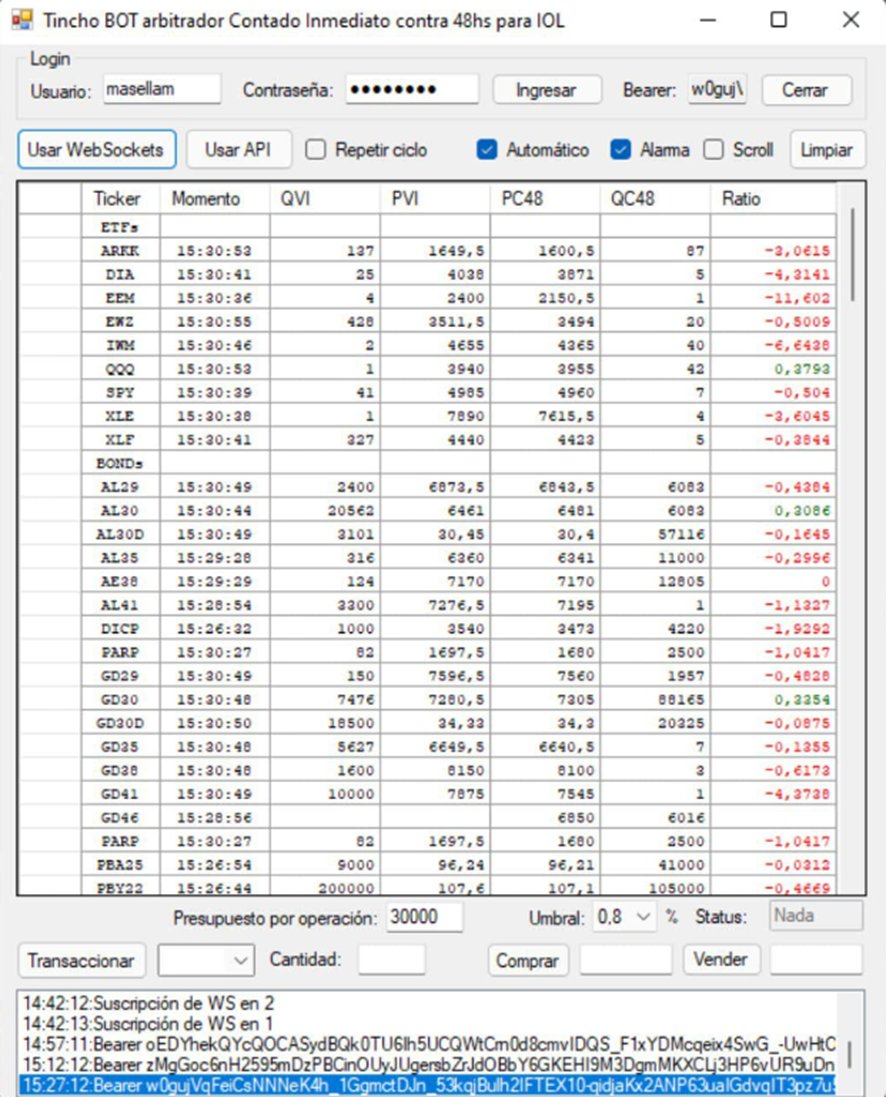Viewport: 886px width, 1097px height.
Task: Select the DICP ticker cell
Action: coord(121,629)
